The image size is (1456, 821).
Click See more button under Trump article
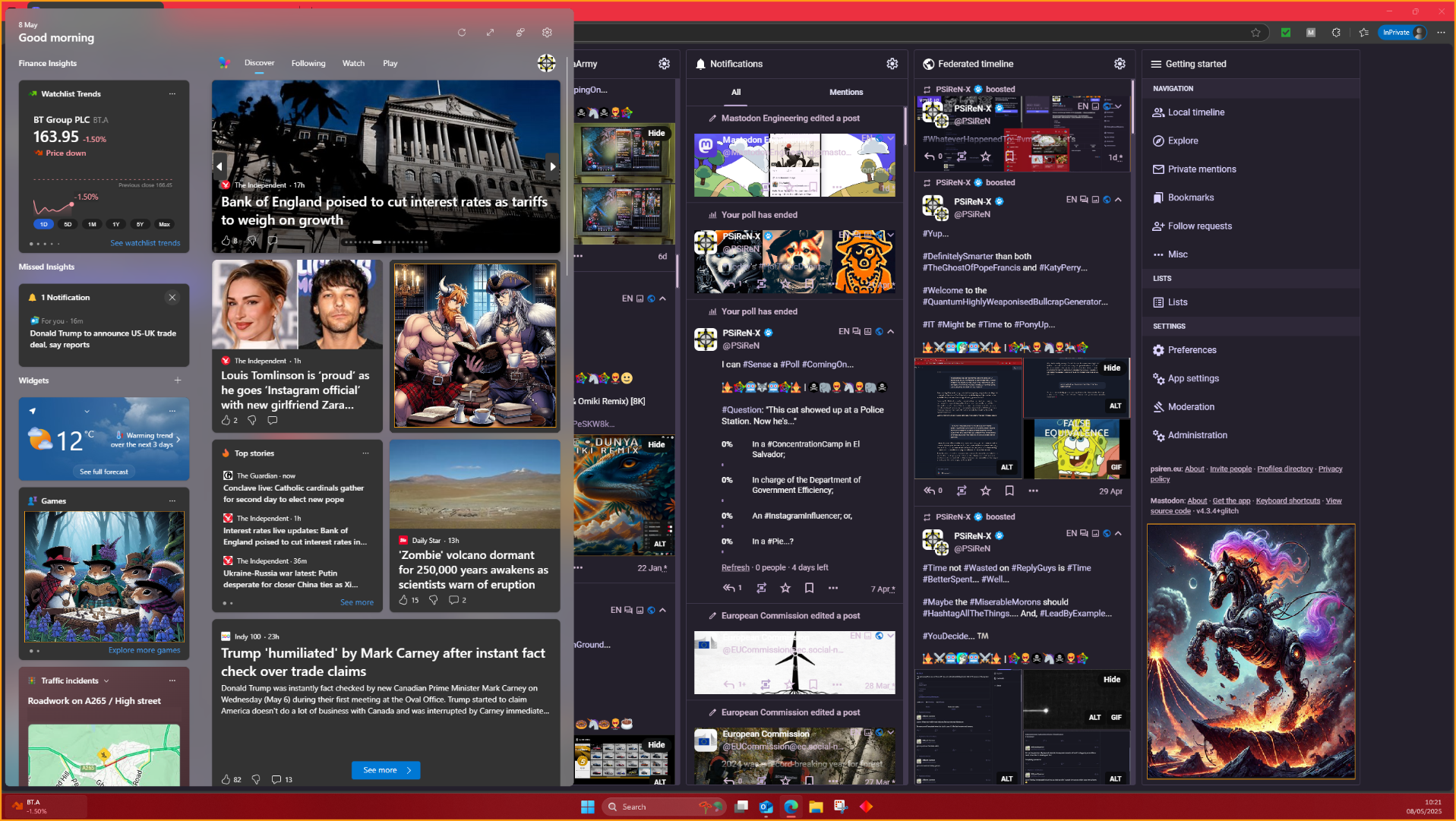click(x=386, y=770)
